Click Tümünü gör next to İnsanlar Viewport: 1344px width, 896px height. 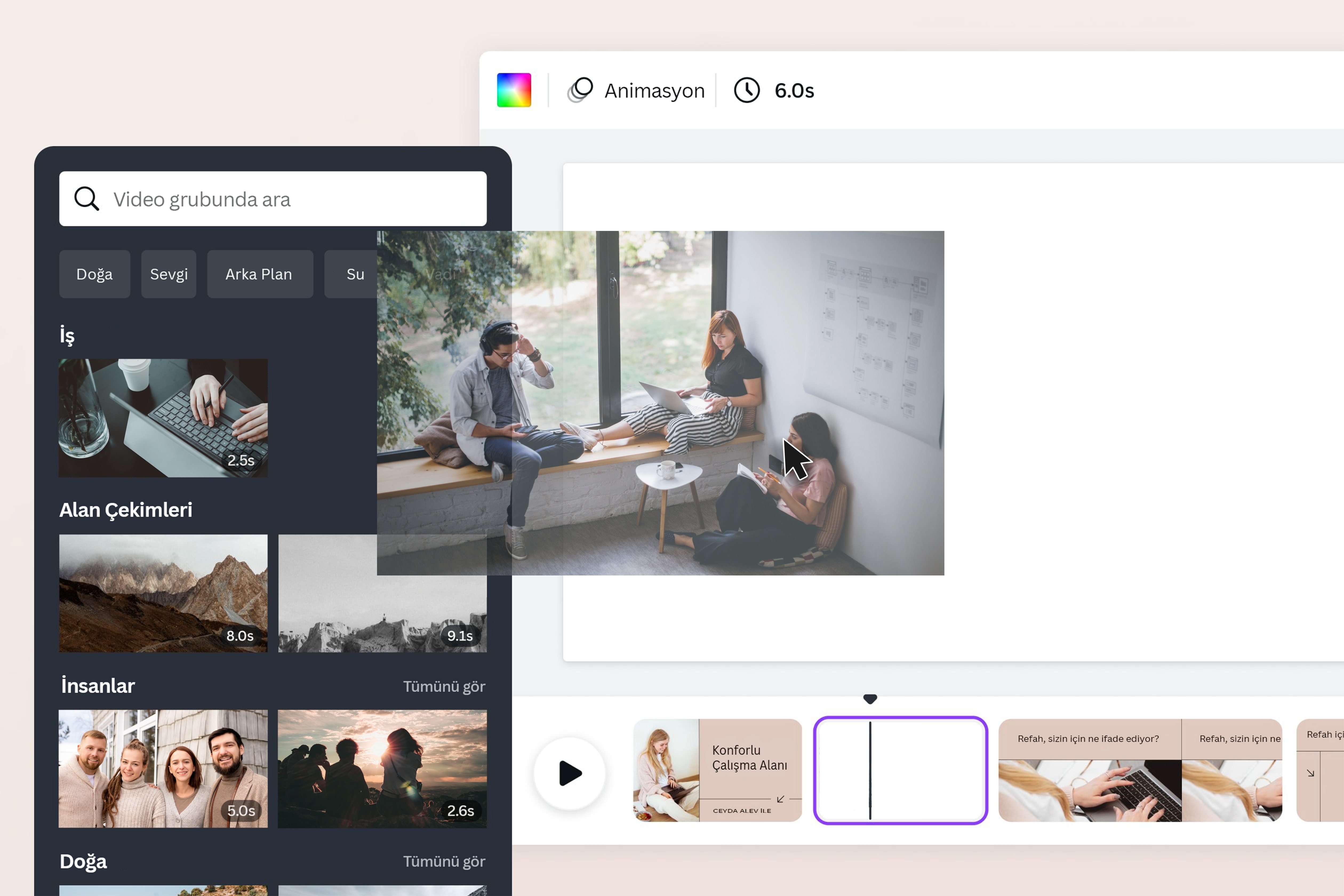point(444,686)
